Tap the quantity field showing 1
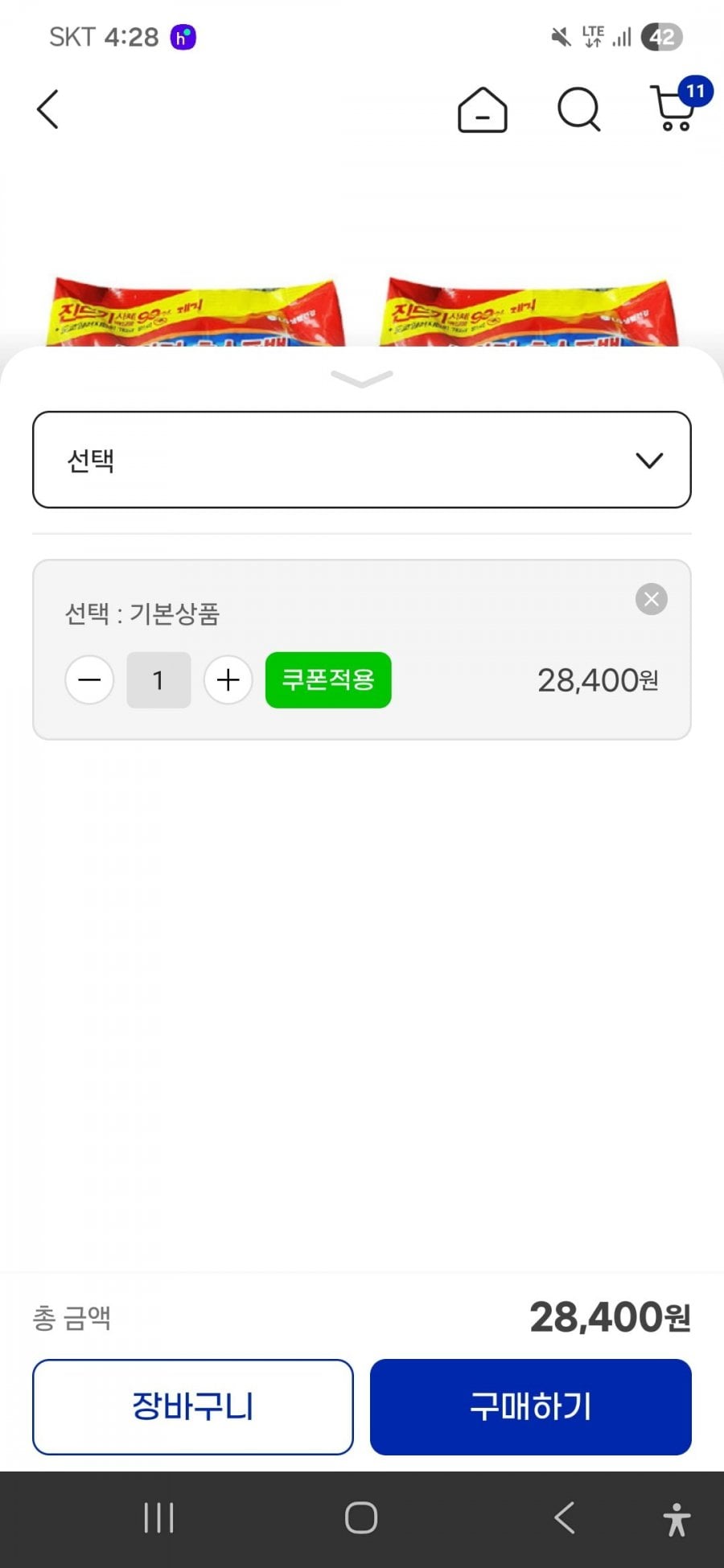Image resolution: width=724 pixels, height=1568 pixels. 158,680
